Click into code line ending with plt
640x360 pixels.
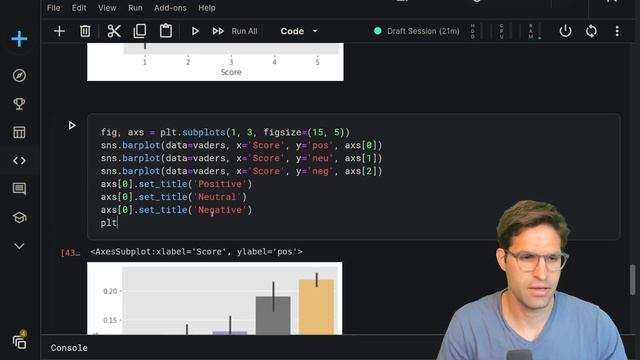[109, 223]
